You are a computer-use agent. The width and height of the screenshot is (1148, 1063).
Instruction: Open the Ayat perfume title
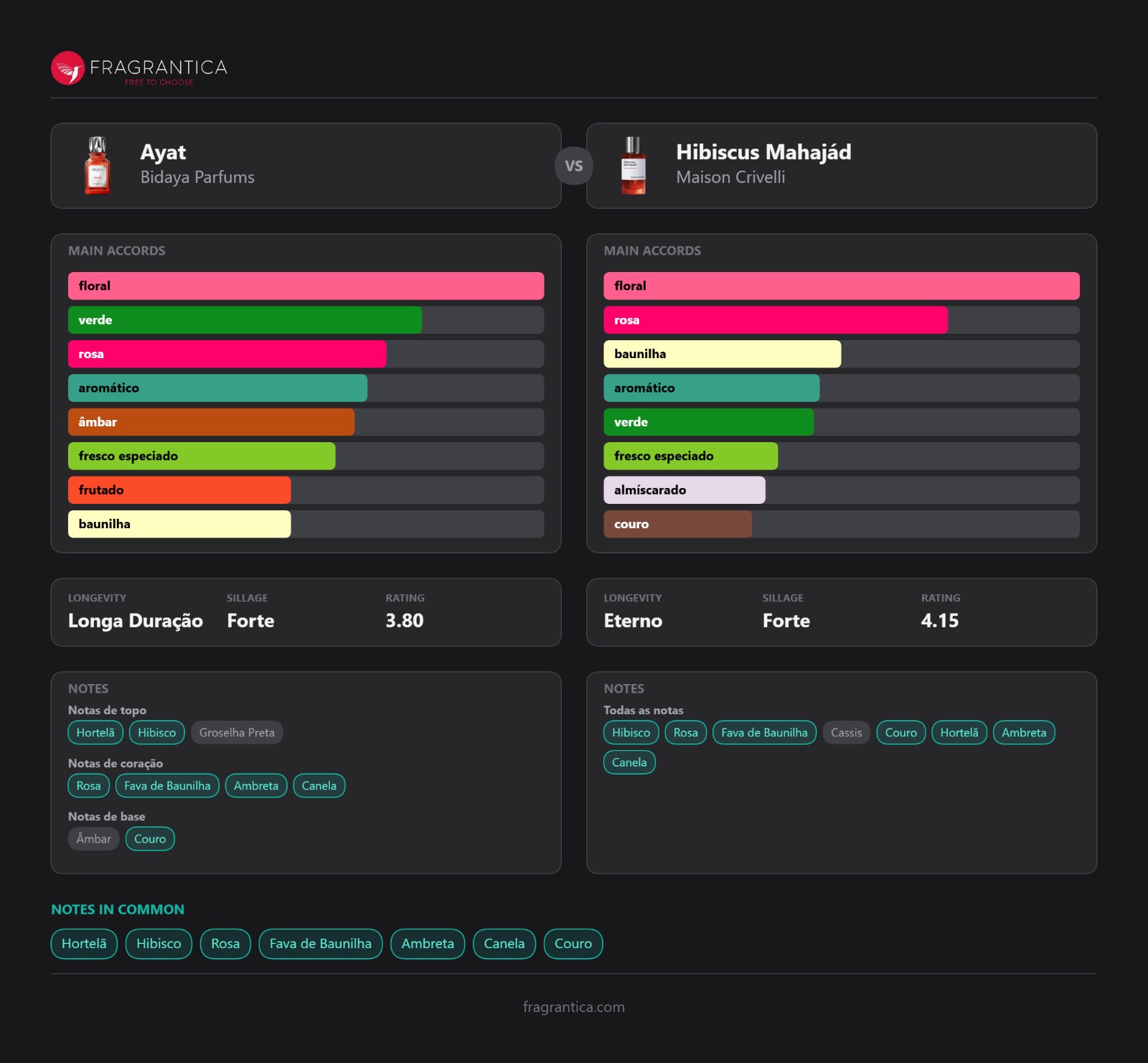coord(163,152)
